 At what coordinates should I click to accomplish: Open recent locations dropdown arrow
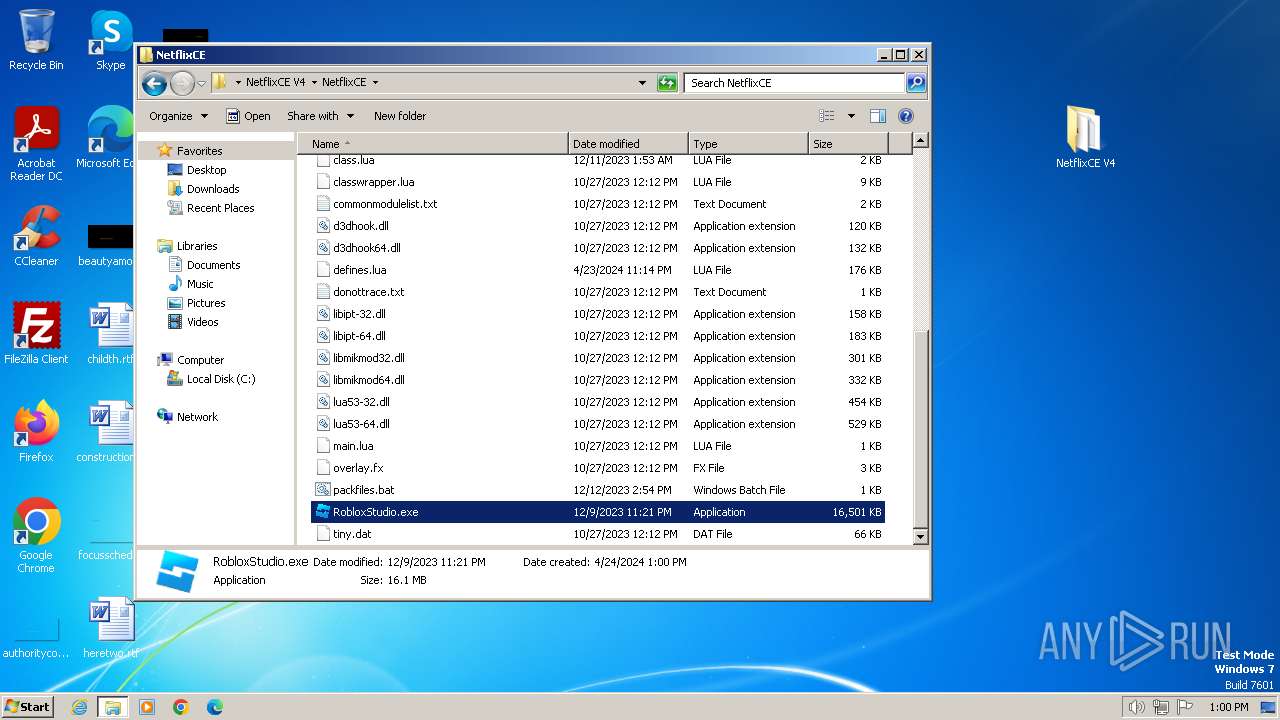coord(201,83)
